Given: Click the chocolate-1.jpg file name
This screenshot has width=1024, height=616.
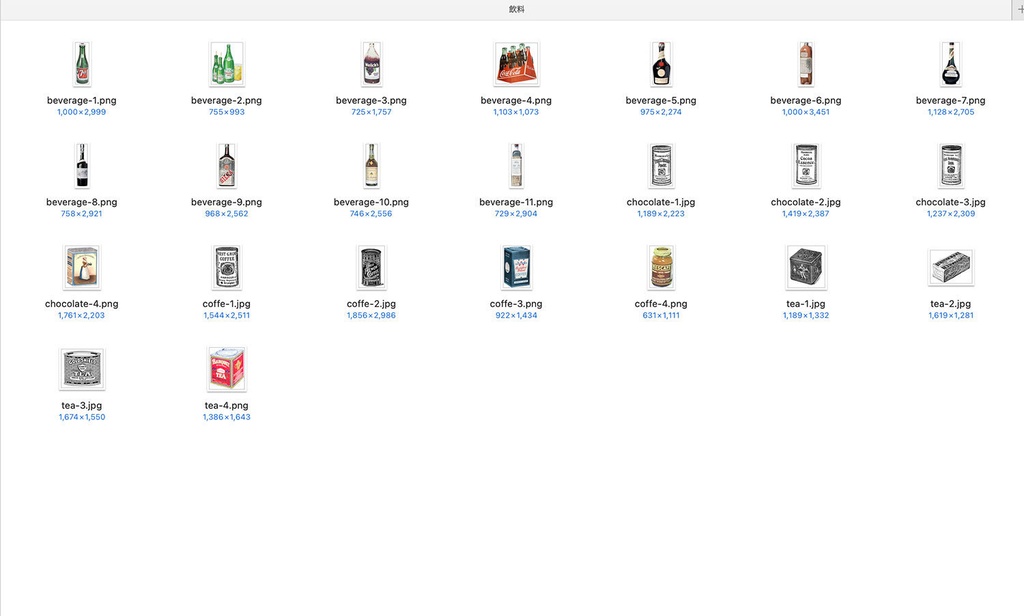Looking at the screenshot, I should coord(661,203).
